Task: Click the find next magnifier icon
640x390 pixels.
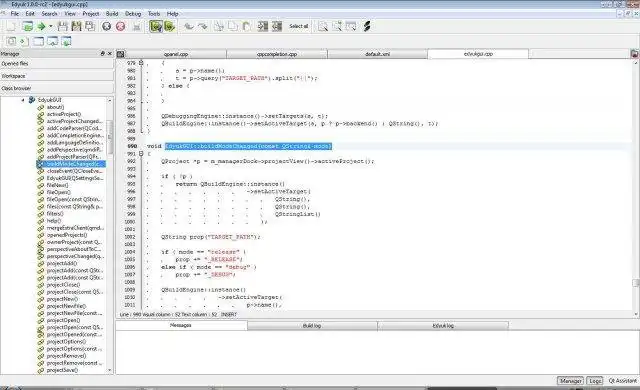Action: (x=337, y=27)
